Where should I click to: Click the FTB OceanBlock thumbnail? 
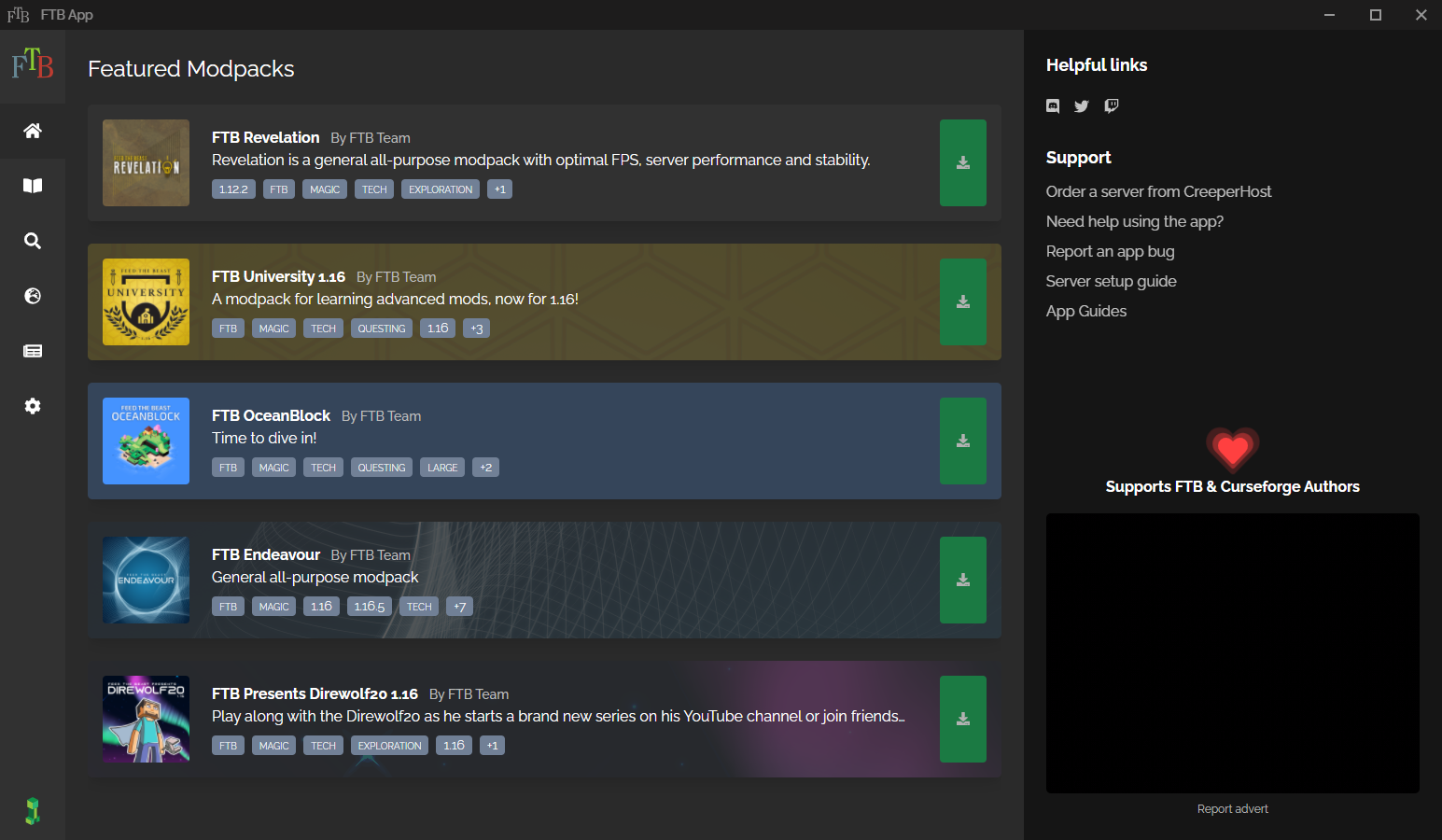pos(146,441)
